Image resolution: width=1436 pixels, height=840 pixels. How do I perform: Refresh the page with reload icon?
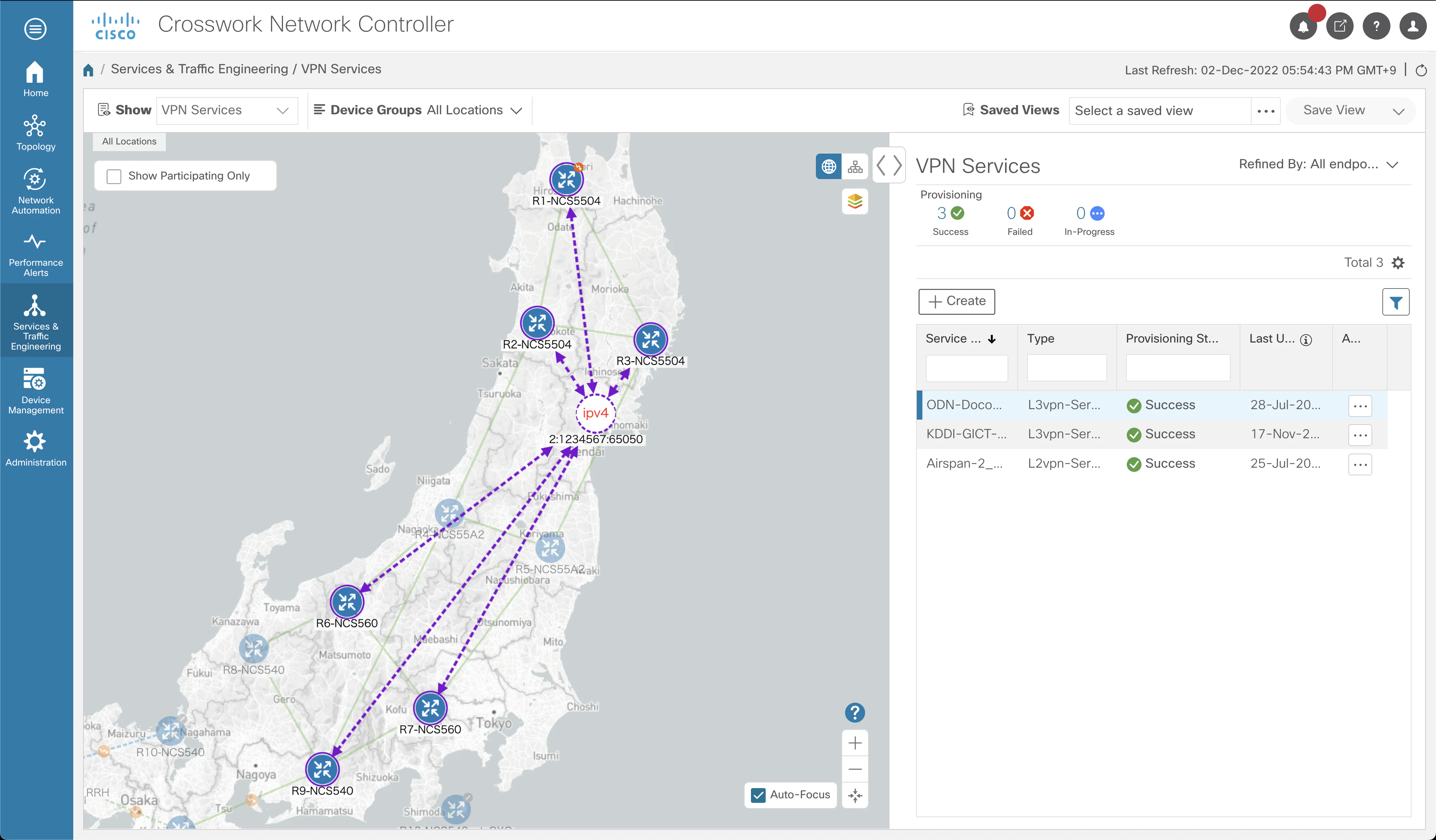pos(1421,70)
